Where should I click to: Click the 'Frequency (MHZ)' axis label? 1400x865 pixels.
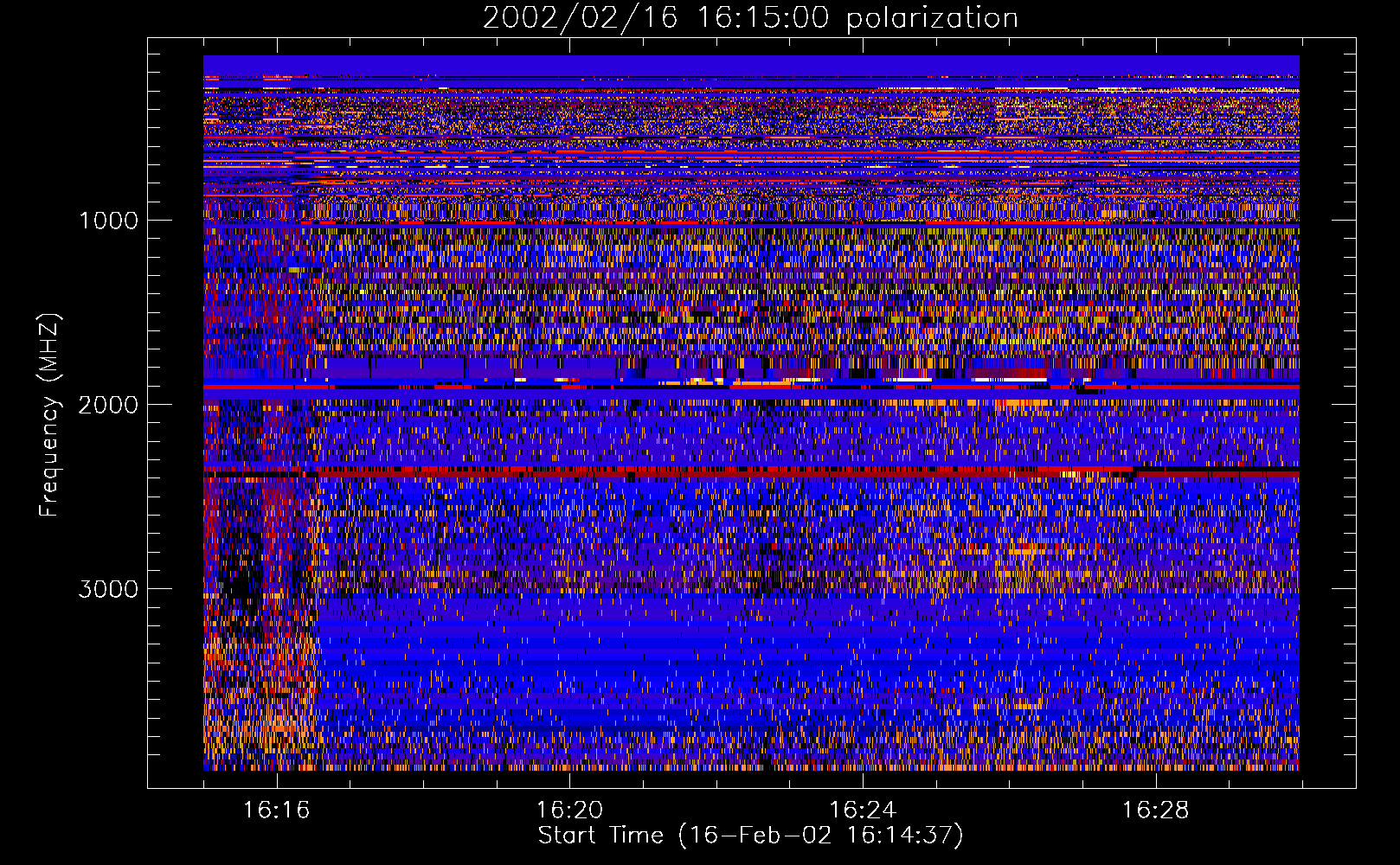pos(50,414)
